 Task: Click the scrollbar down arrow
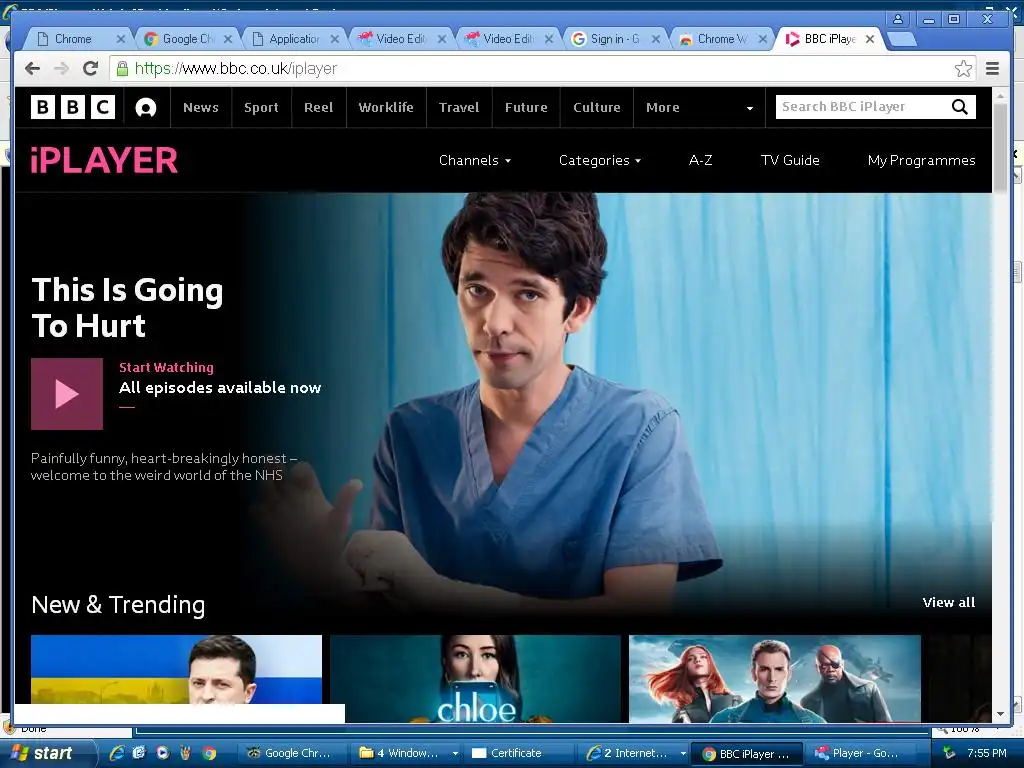1000,714
